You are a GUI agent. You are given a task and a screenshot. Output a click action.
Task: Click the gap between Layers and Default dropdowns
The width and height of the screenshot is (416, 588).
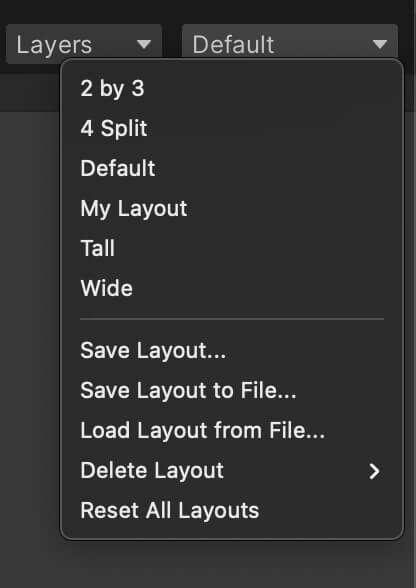pyautogui.click(x=172, y=41)
